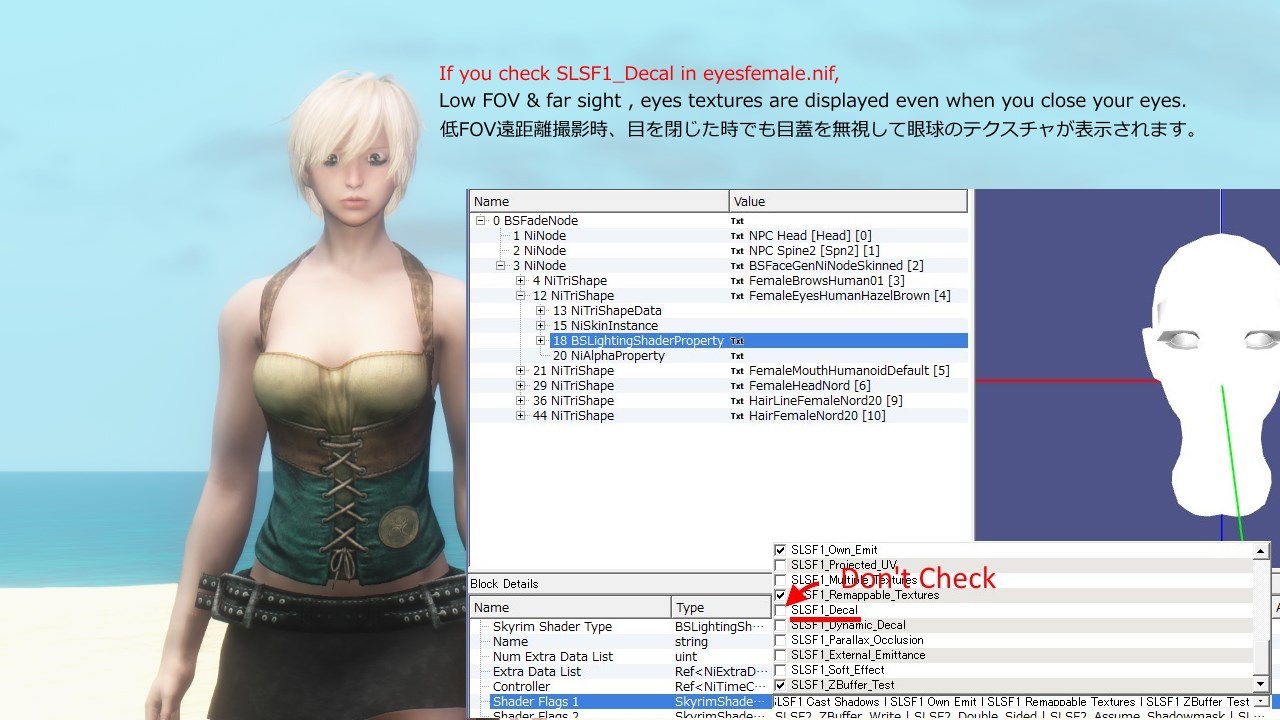Click the FemaleHeadNord [6] value
The height and width of the screenshot is (720, 1280).
tap(810, 386)
